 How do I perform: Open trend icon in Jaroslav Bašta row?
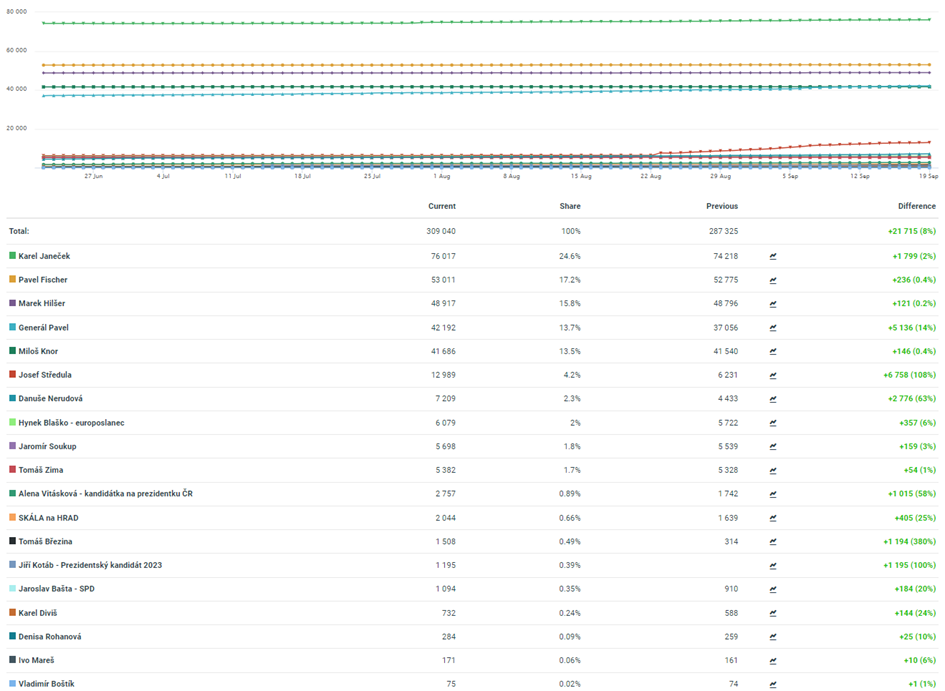(x=773, y=589)
